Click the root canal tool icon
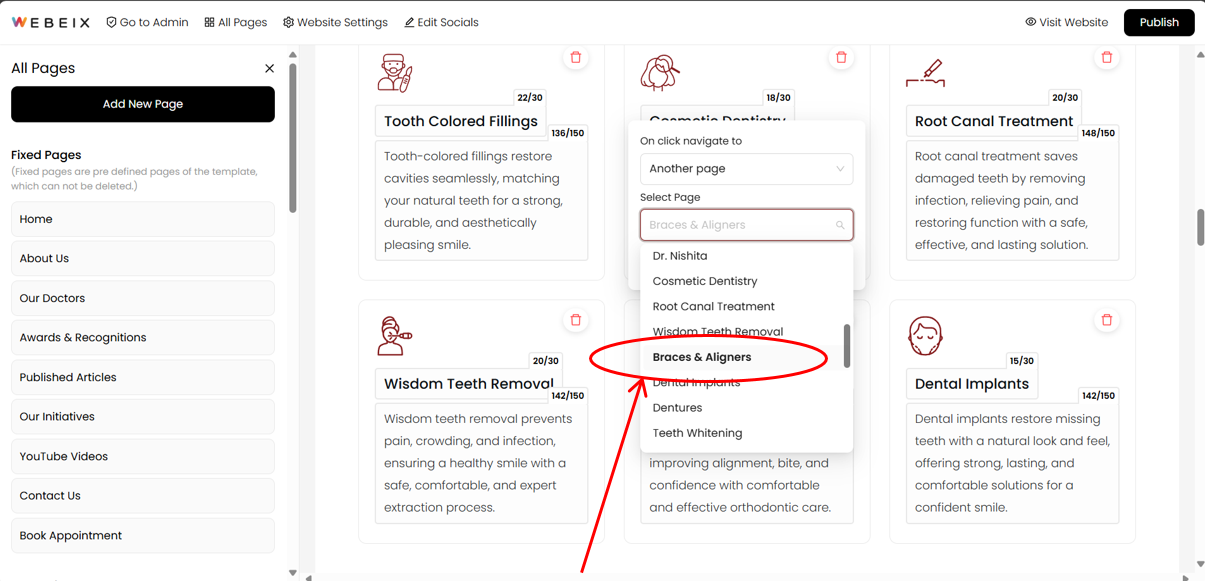1205x581 pixels. point(926,73)
